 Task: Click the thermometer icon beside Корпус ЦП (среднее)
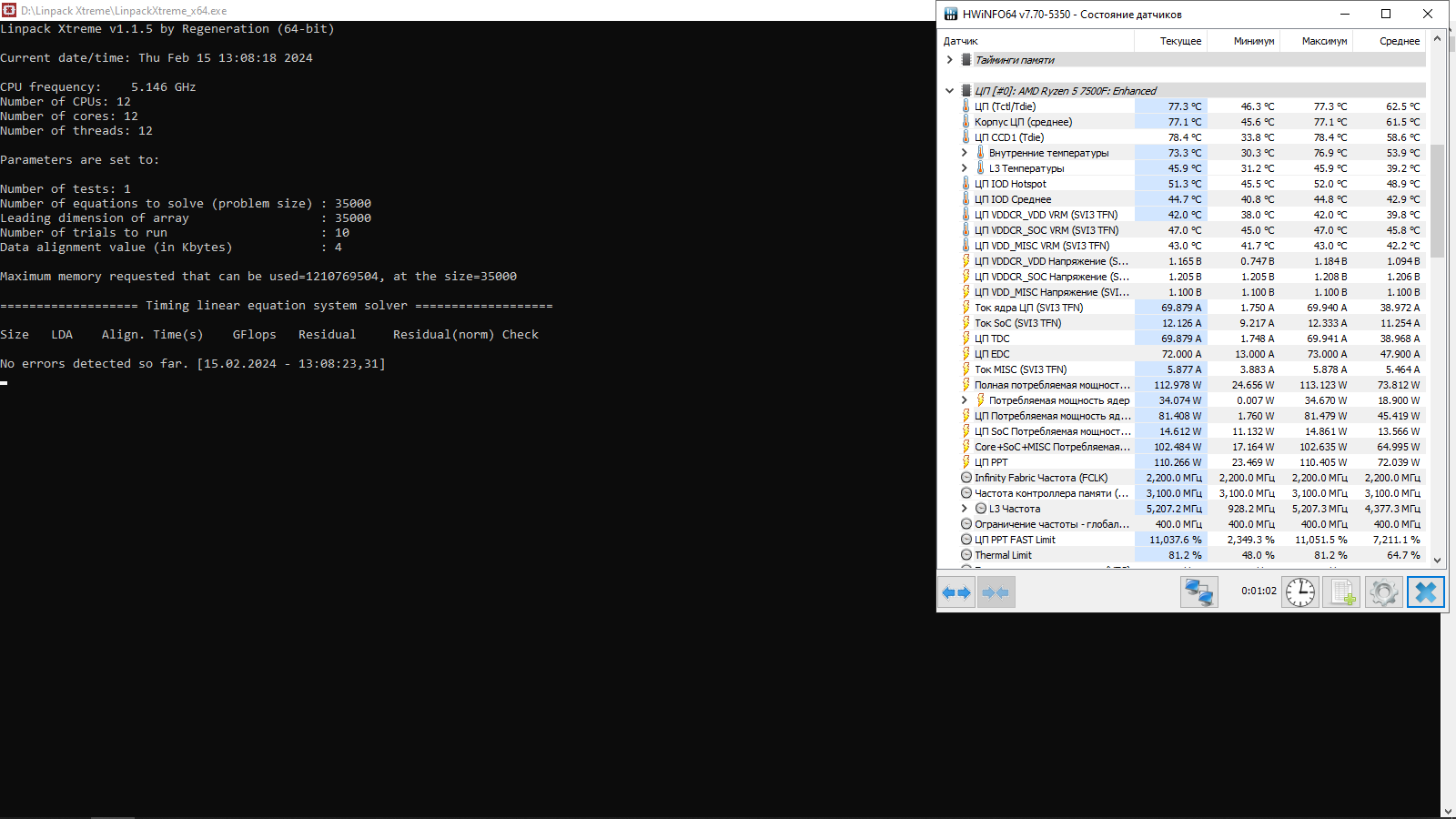[966, 122]
